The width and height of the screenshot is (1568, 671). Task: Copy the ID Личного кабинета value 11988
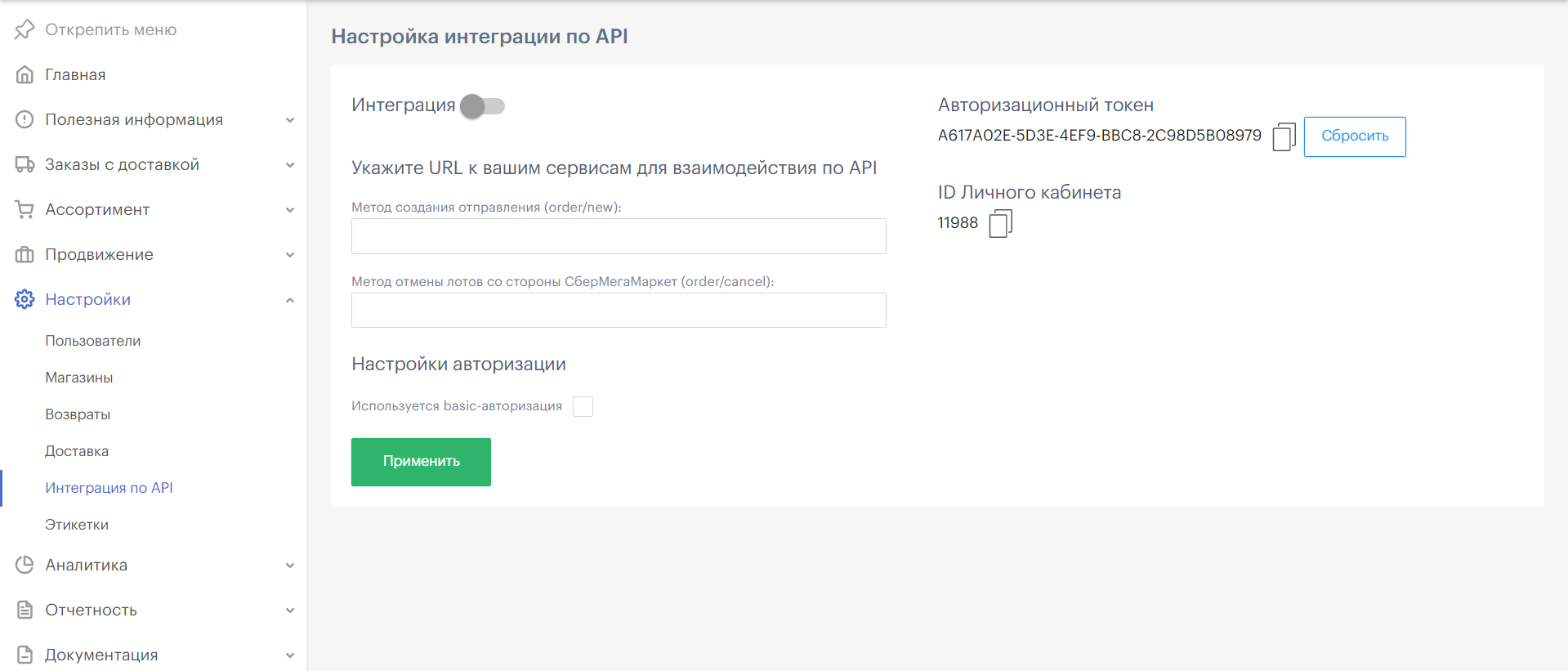click(1000, 223)
